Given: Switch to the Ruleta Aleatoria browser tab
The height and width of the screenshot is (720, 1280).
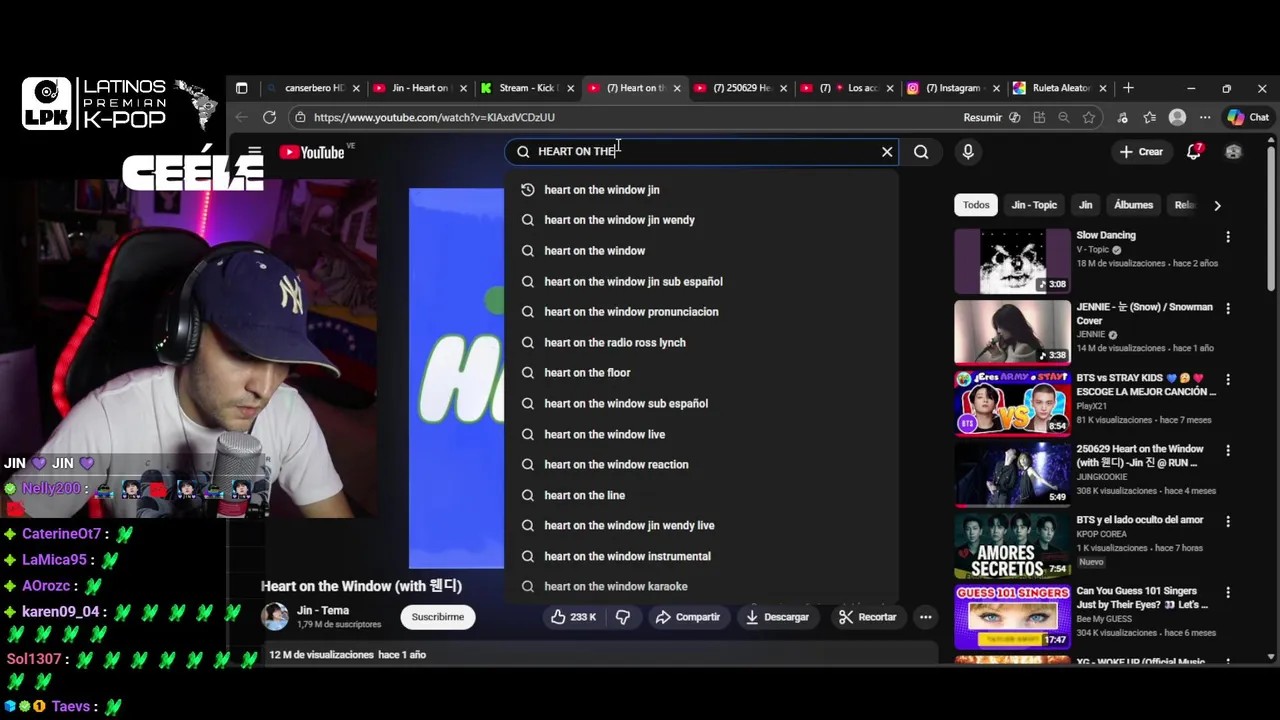Looking at the screenshot, I should click(1058, 88).
